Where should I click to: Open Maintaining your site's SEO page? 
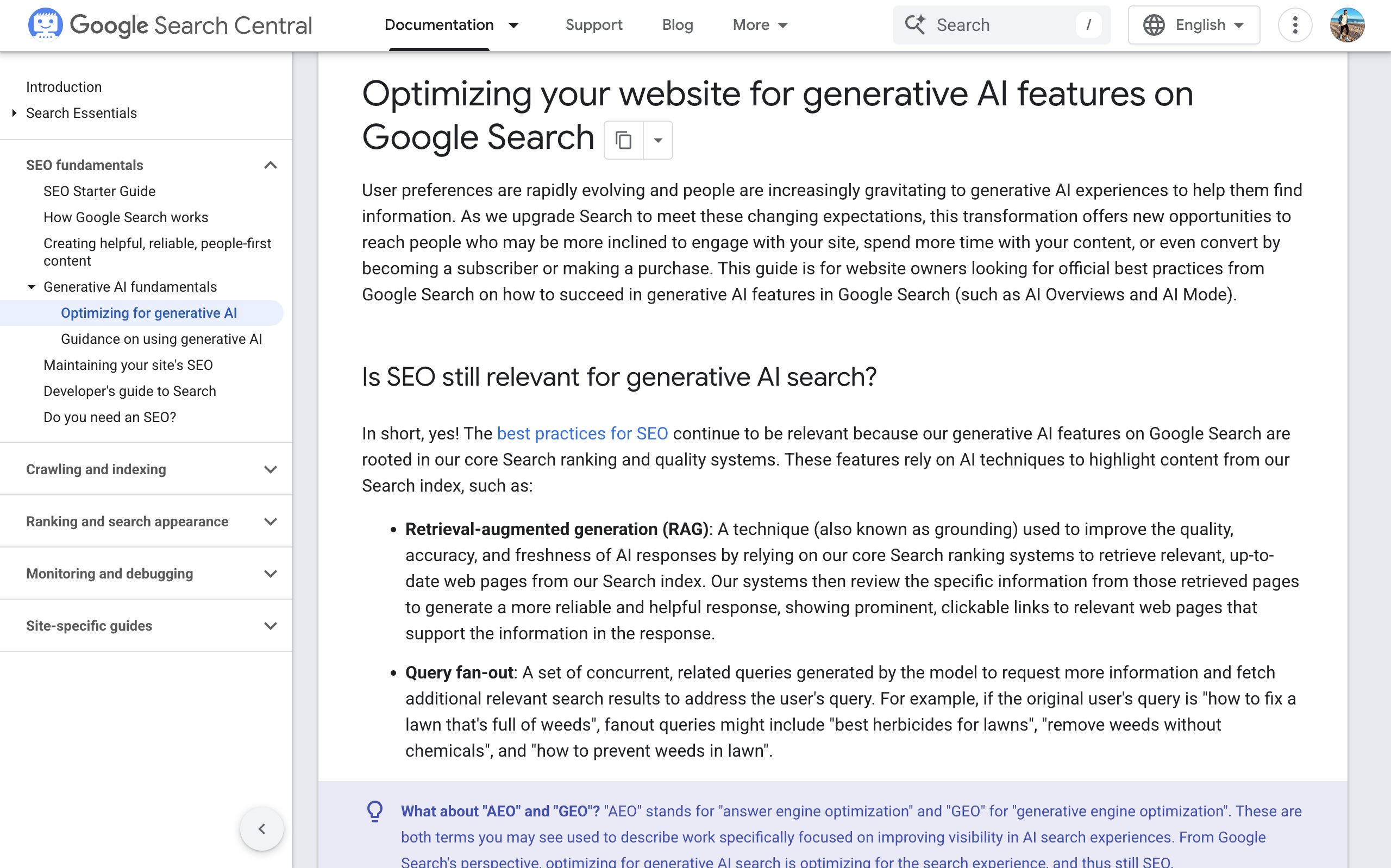(x=128, y=365)
